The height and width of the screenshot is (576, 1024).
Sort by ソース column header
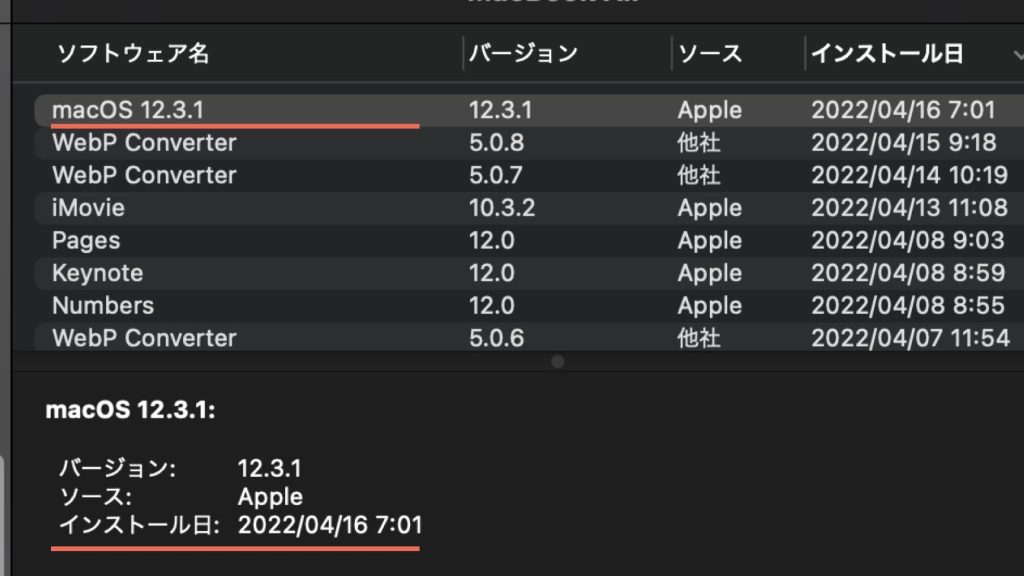tap(710, 54)
